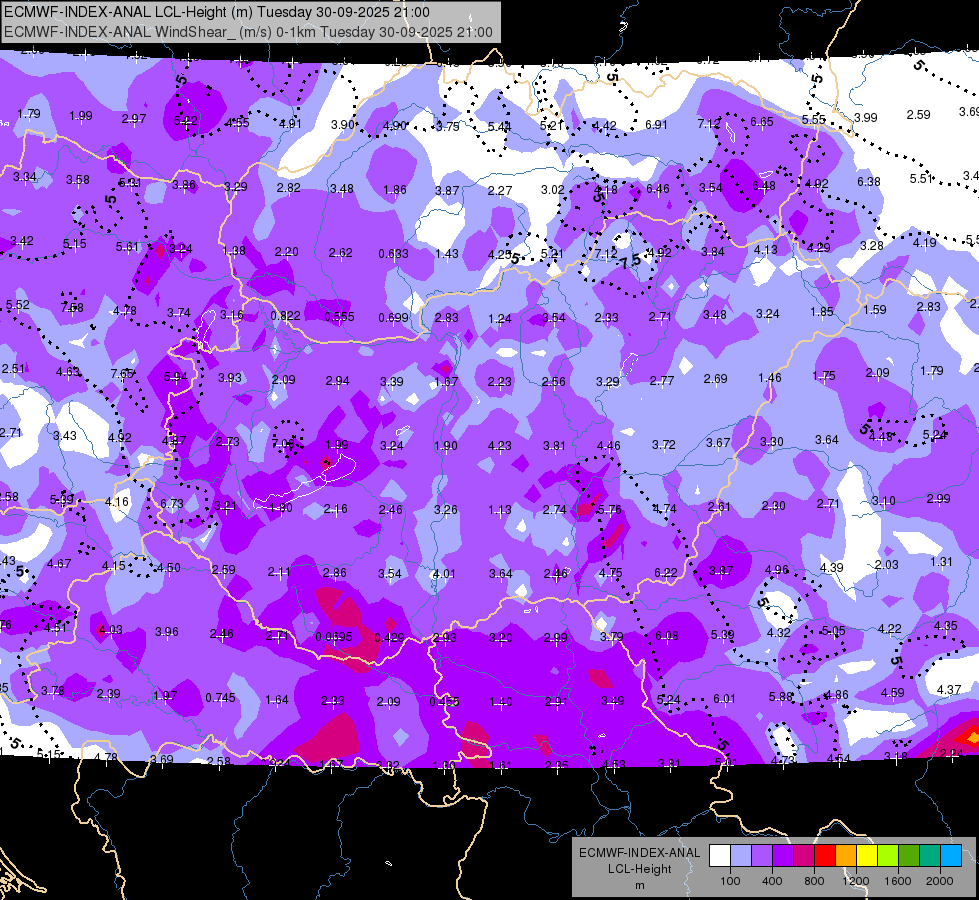Click the legend header ECMWF-INDEX-ANAL
The image size is (979, 900).
click(640, 853)
